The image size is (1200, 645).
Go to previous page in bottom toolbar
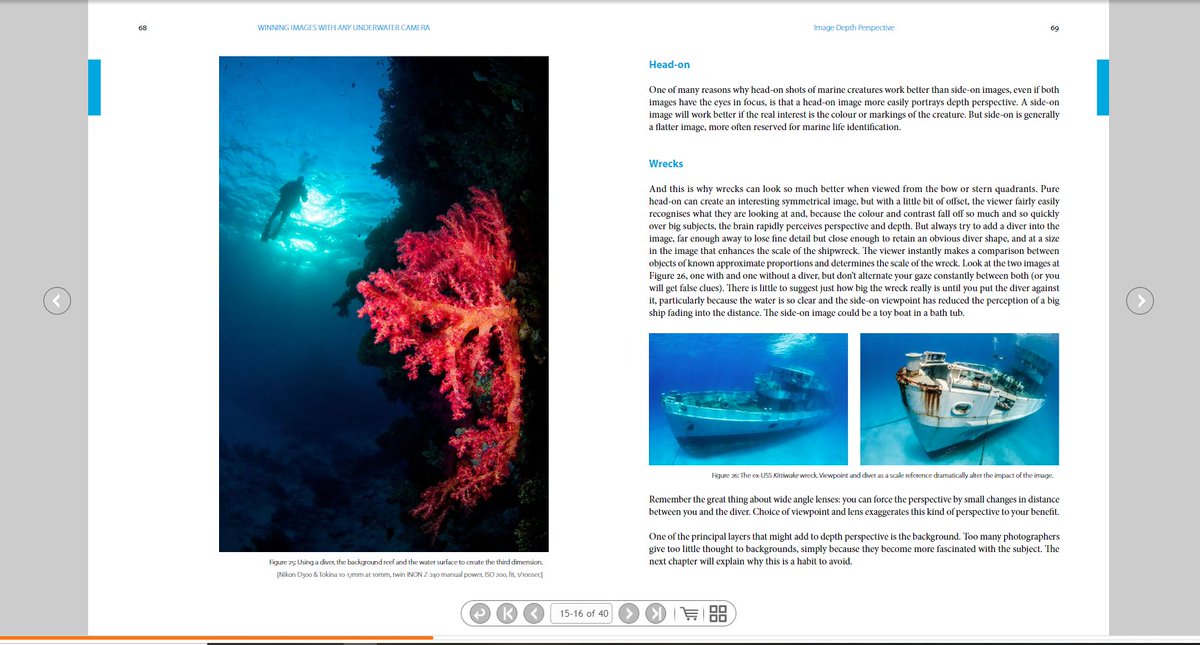[x=535, y=613]
